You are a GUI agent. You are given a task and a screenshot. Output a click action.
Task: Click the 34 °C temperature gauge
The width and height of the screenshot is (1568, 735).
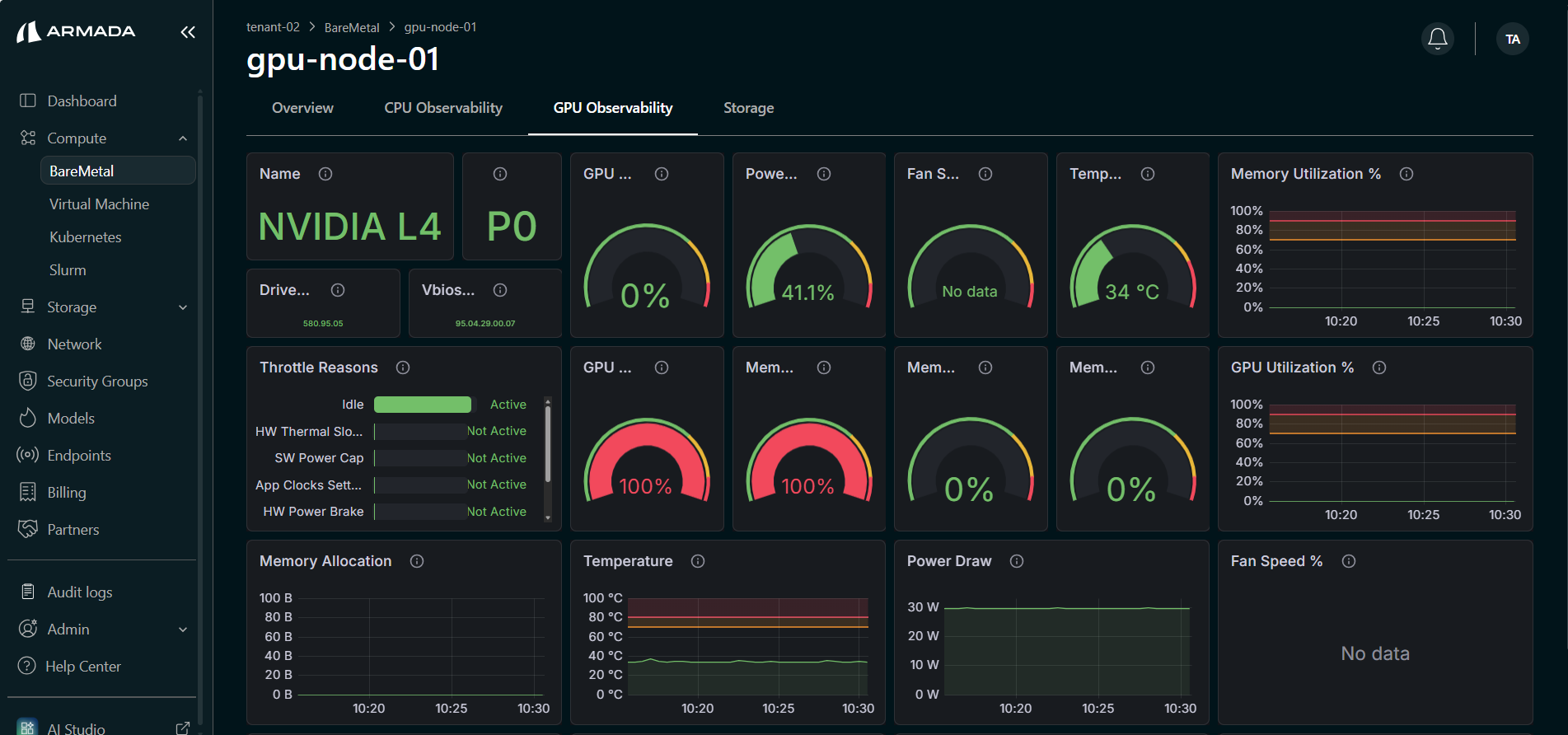tap(1132, 268)
